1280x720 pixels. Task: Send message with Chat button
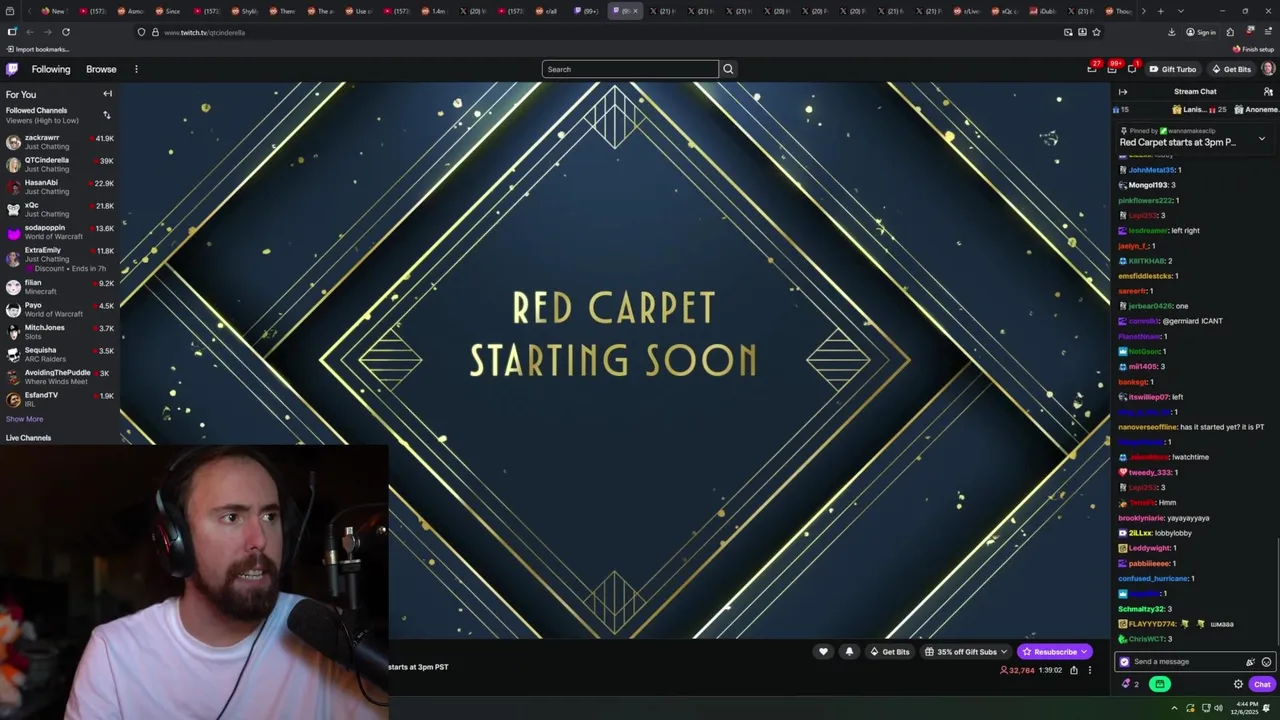[1262, 684]
